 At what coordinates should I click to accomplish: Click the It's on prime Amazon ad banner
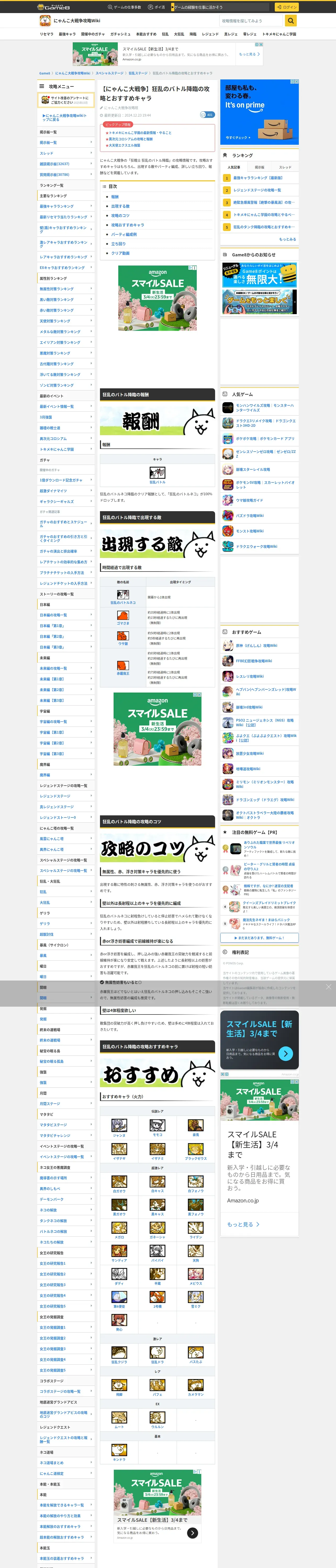[x=260, y=112]
